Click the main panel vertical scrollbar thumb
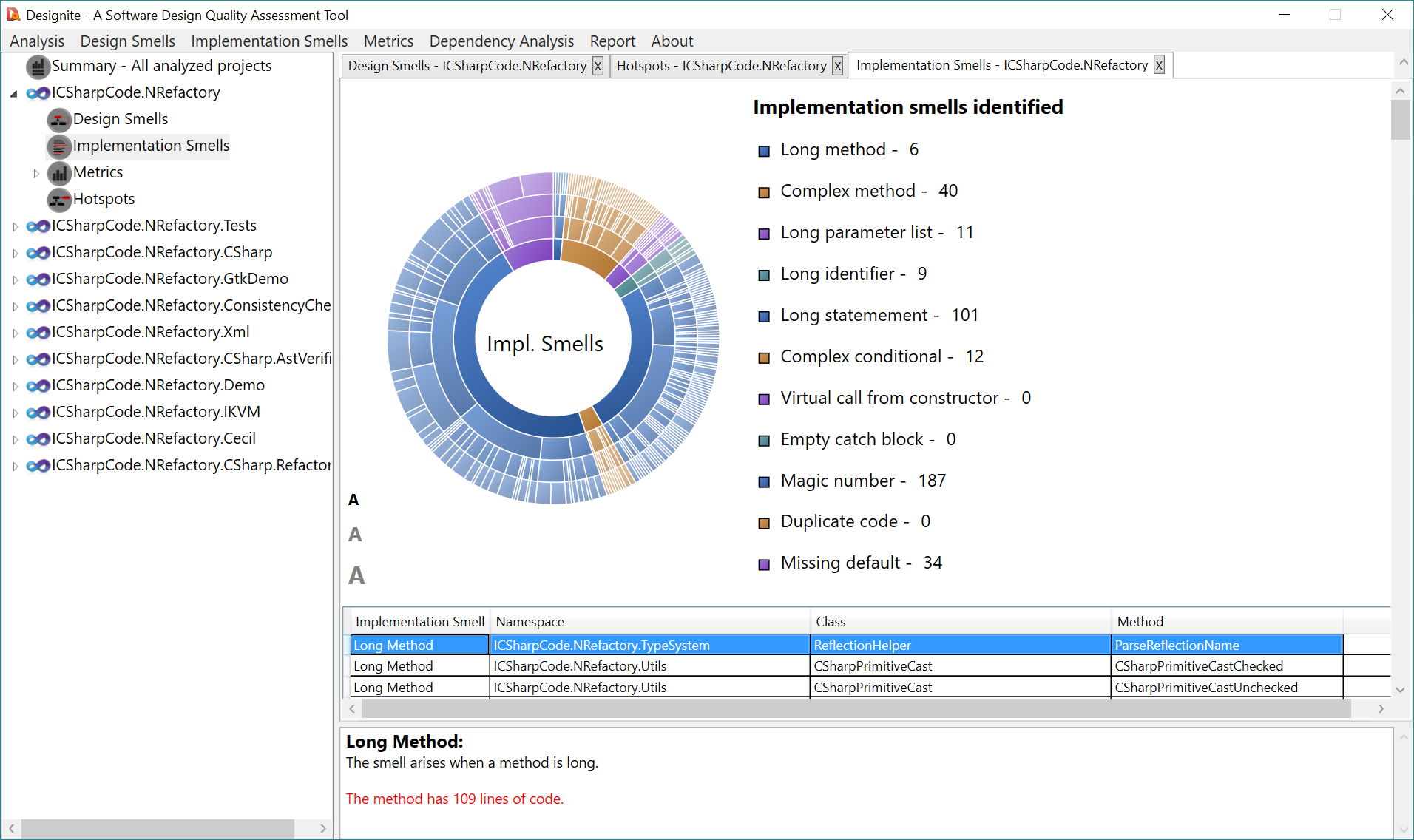 [x=1400, y=120]
